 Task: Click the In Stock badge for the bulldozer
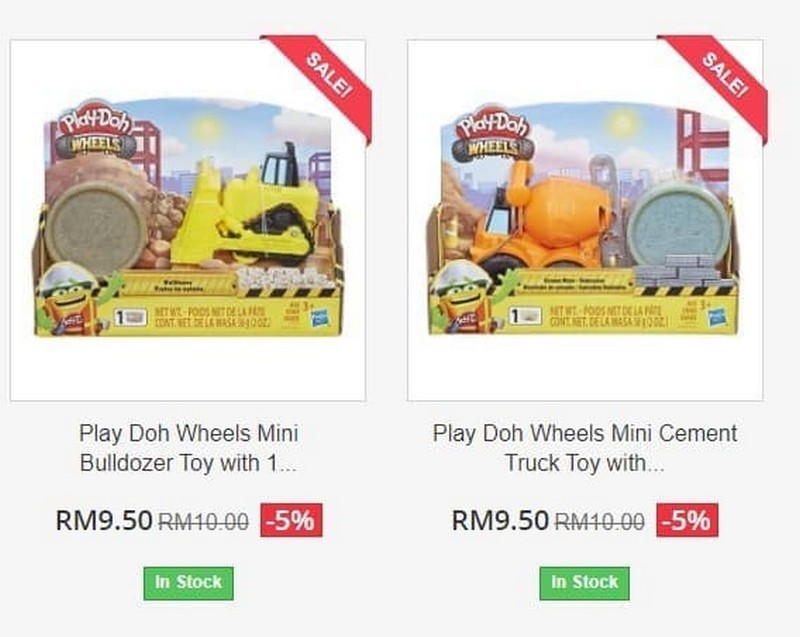click(x=188, y=583)
